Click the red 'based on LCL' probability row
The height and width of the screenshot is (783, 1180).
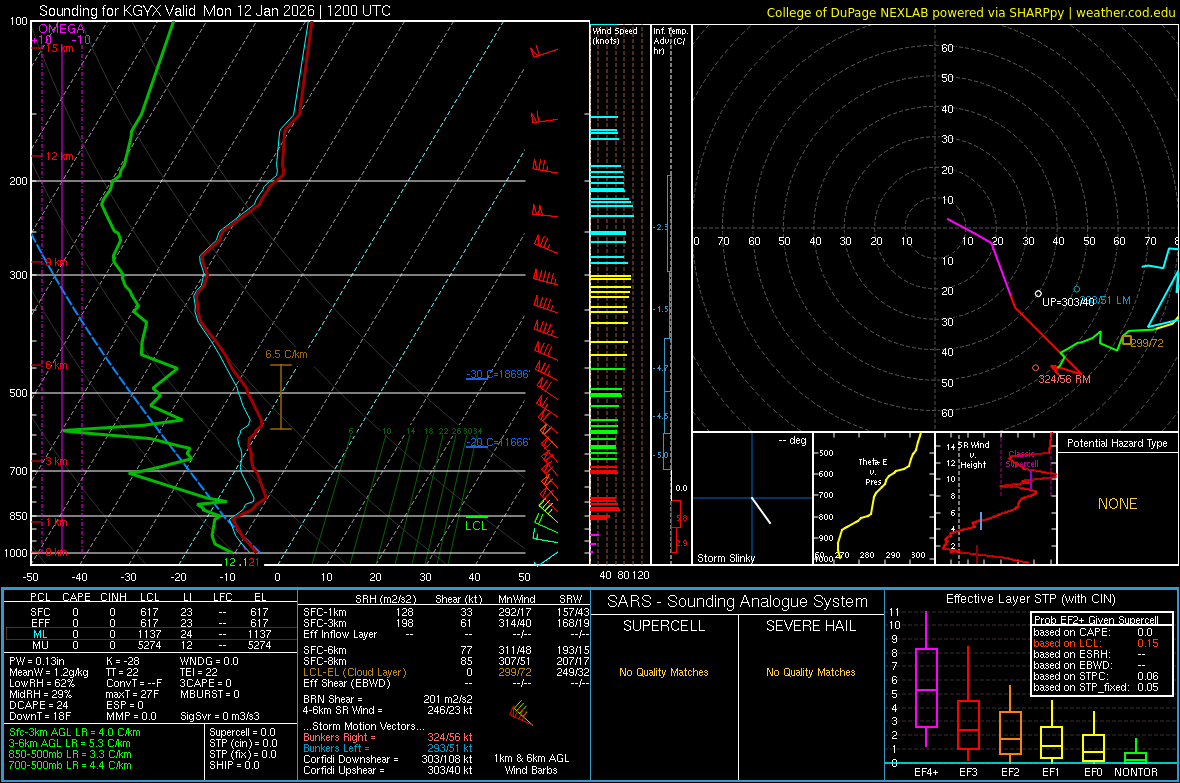(x=1096, y=643)
